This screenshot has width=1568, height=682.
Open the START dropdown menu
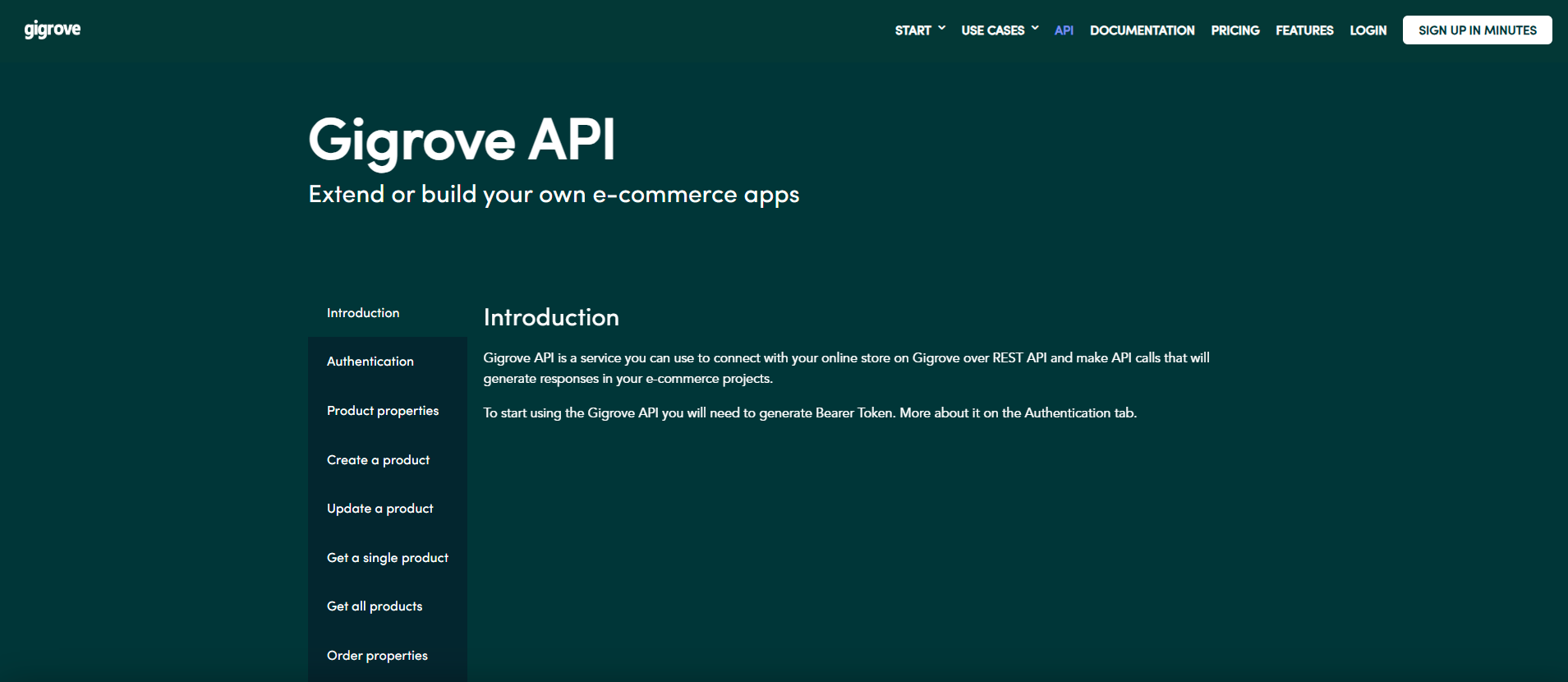pos(920,30)
